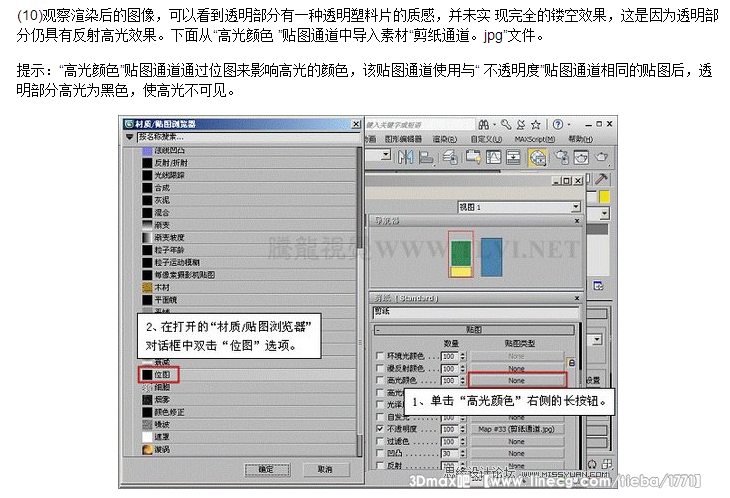Click the material name field 剪纸
The width and height of the screenshot is (730, 498).
coord(475,311)
